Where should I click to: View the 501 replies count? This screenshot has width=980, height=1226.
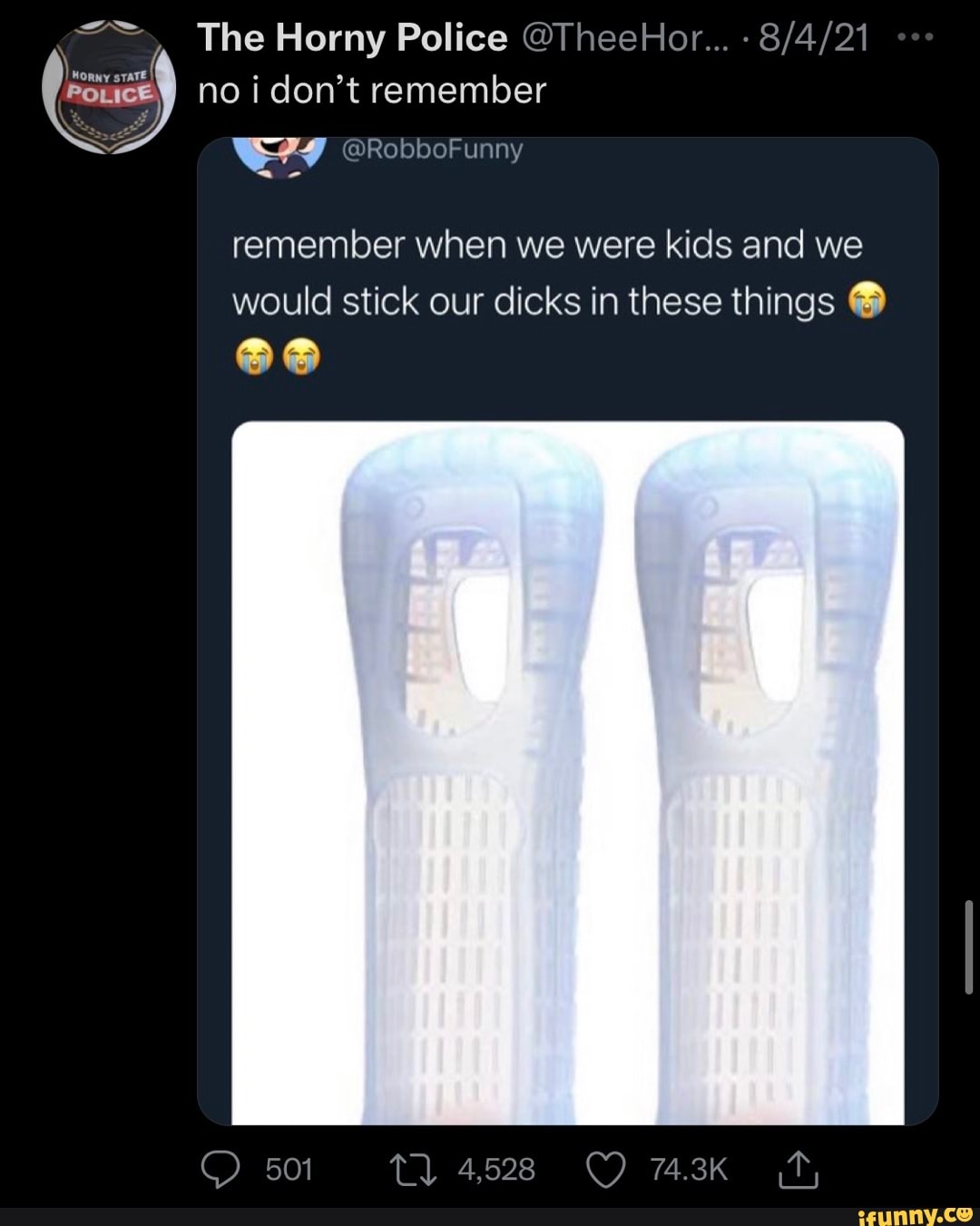(289, 1170)
